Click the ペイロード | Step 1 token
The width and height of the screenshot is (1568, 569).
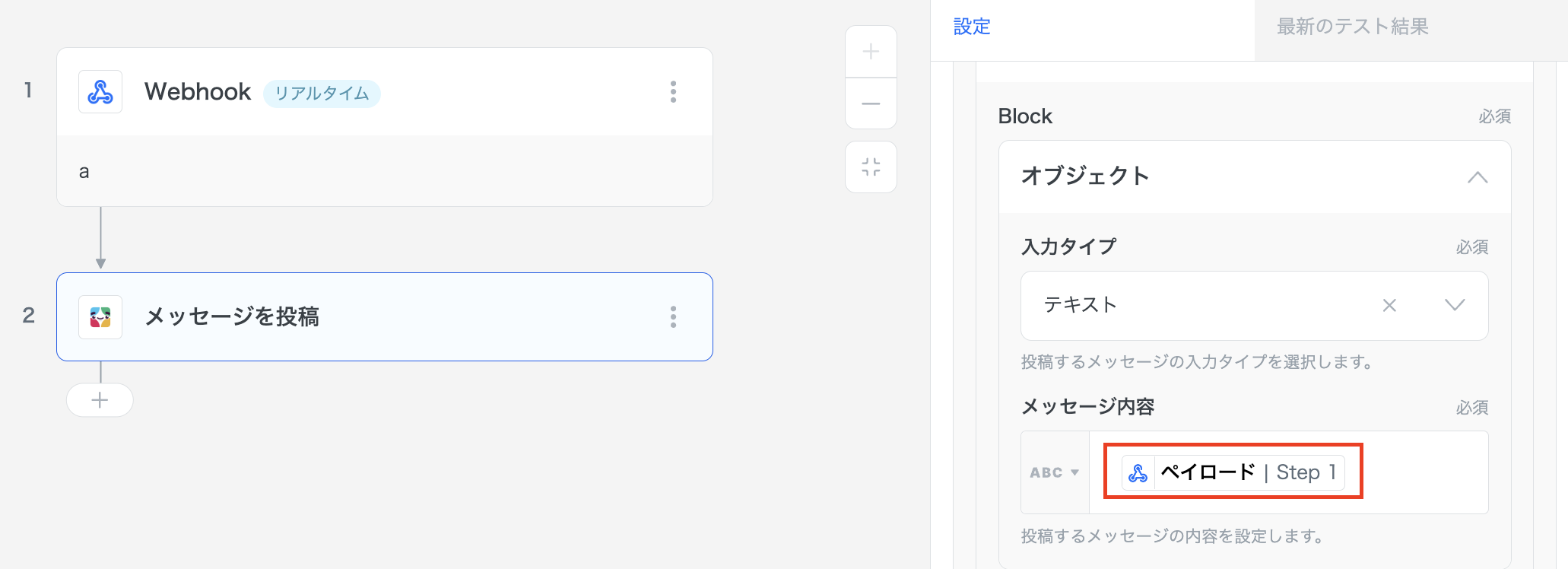(x=1232, y=472)
